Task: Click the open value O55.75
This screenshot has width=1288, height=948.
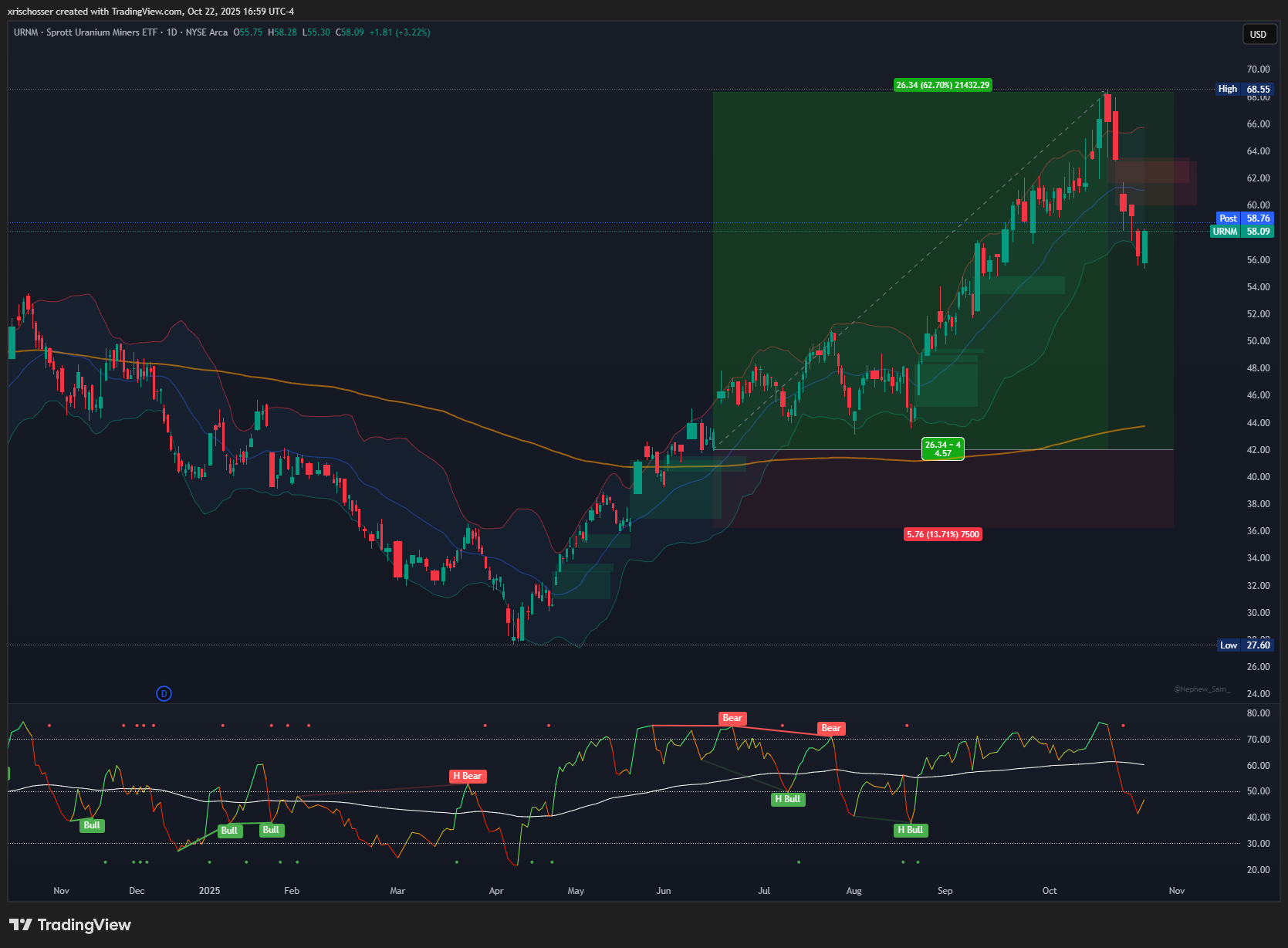Action: 248,32
